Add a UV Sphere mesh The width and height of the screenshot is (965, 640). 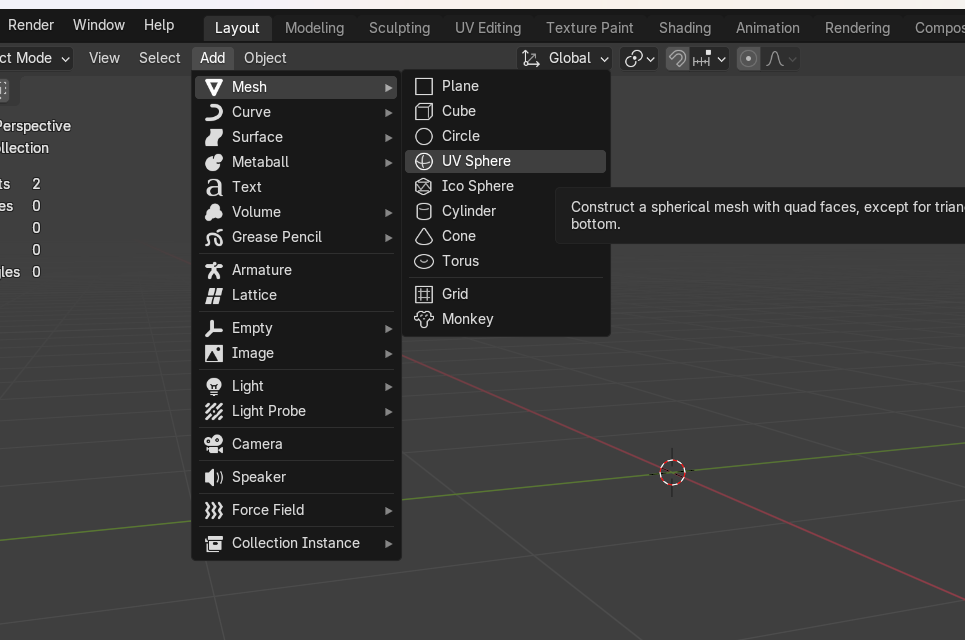click(x=505, y=161)
